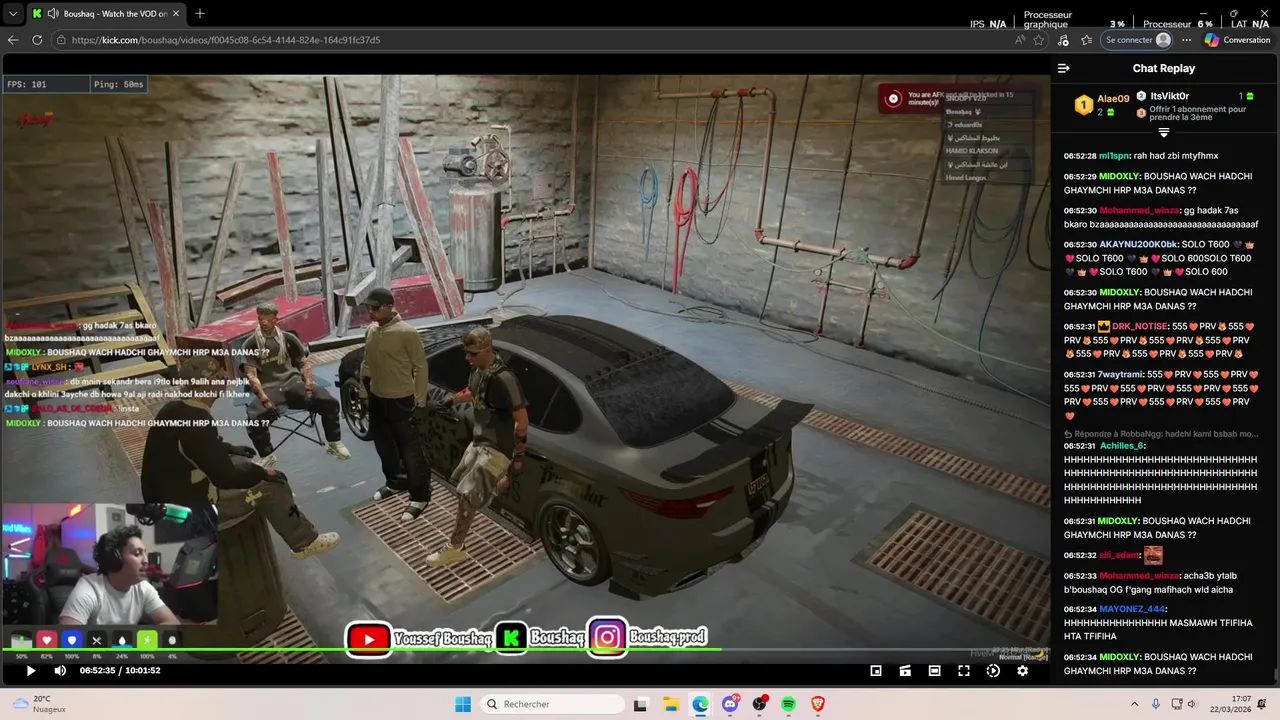
Task: Go back with the browser back arrow
Action: point(13,40)
